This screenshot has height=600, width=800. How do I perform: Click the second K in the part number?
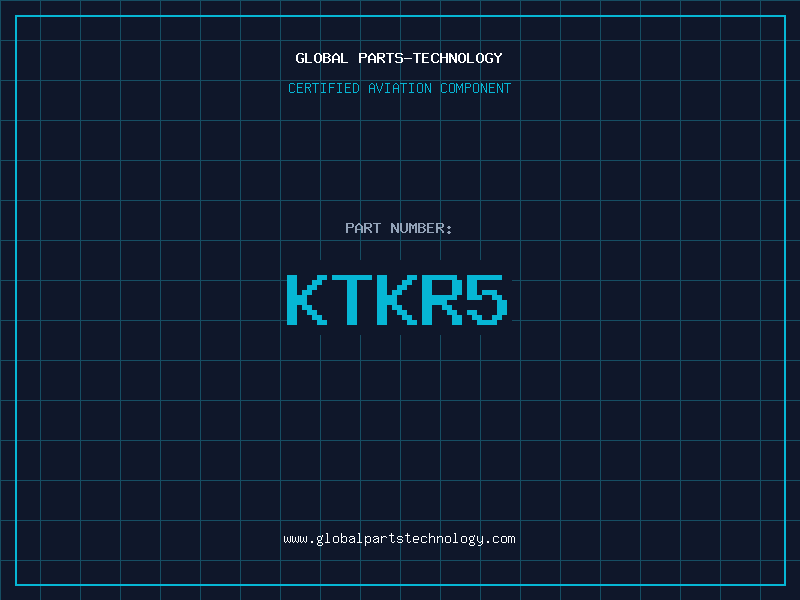[397, 299]
